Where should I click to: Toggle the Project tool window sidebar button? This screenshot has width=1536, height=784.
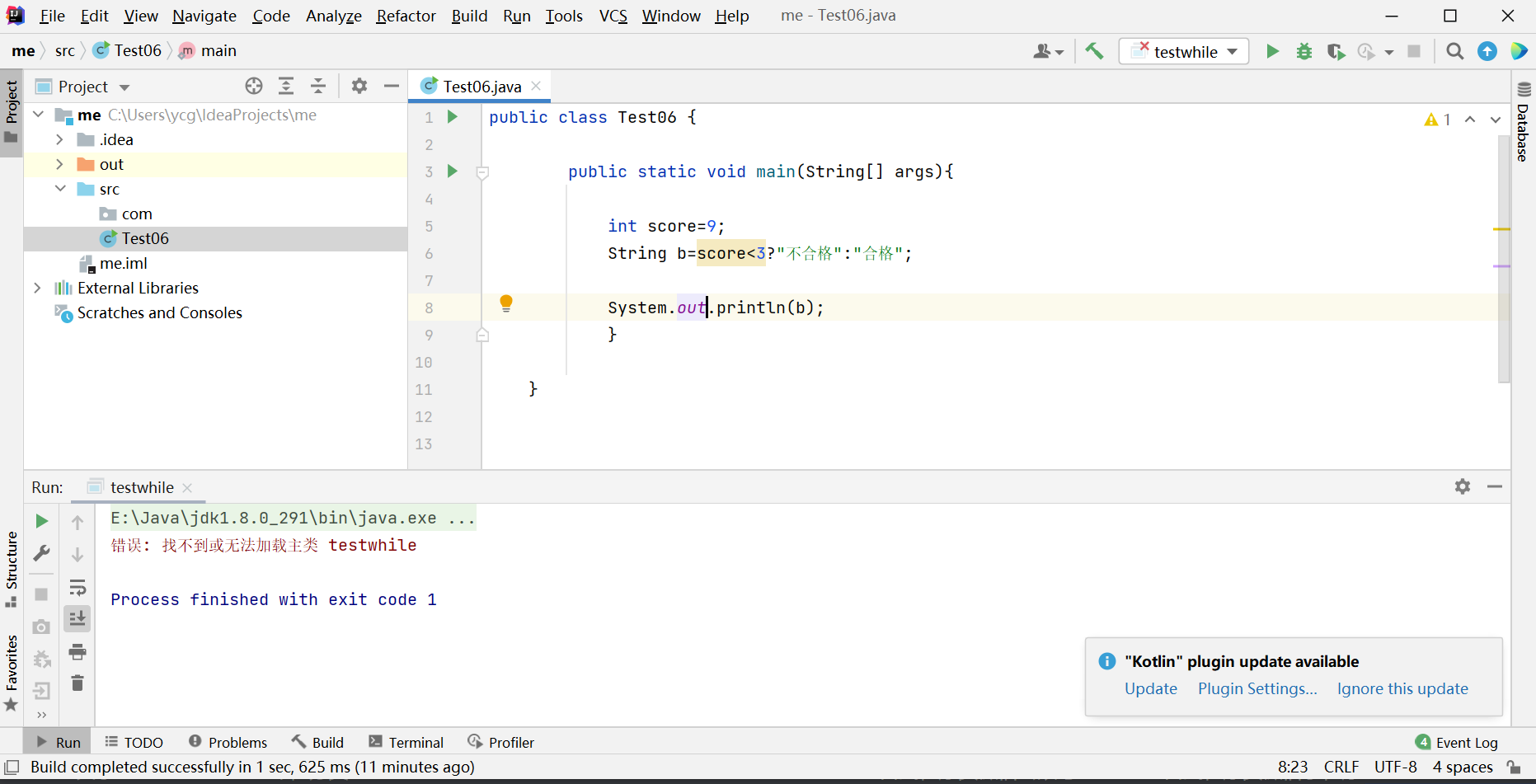tap(12, 111)
